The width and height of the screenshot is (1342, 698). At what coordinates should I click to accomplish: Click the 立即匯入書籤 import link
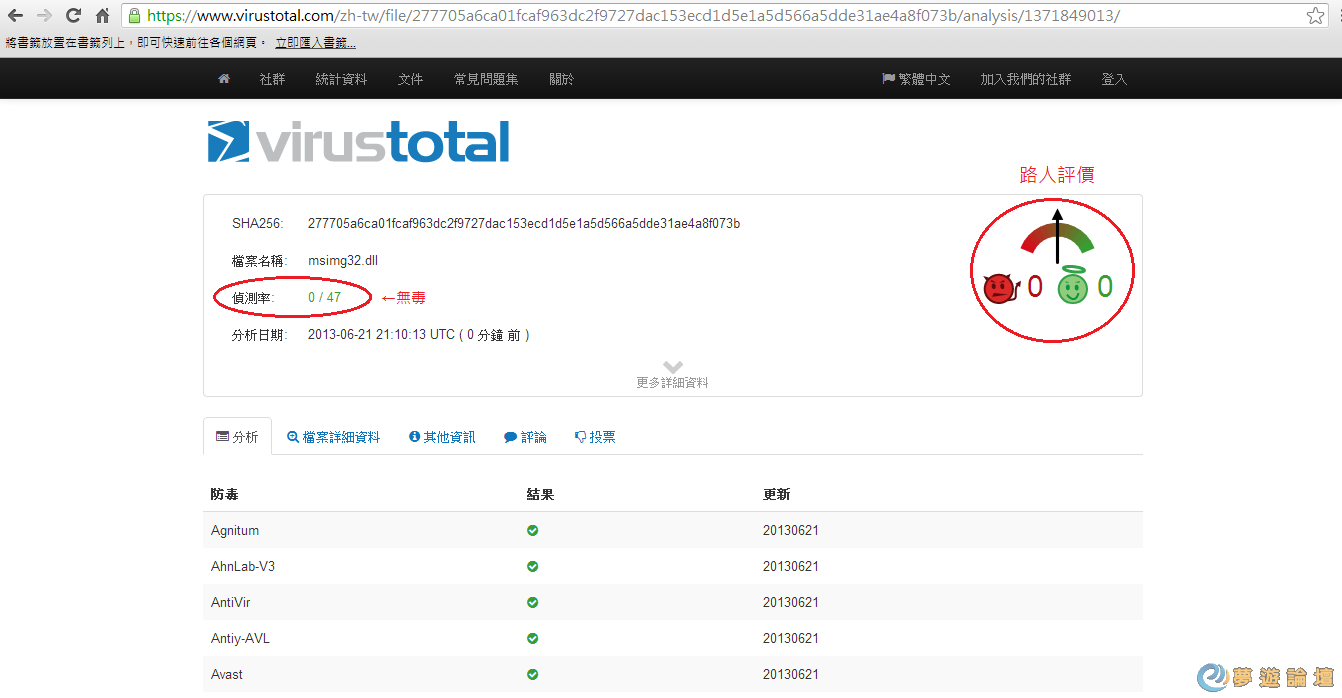[x=315, y=43]
